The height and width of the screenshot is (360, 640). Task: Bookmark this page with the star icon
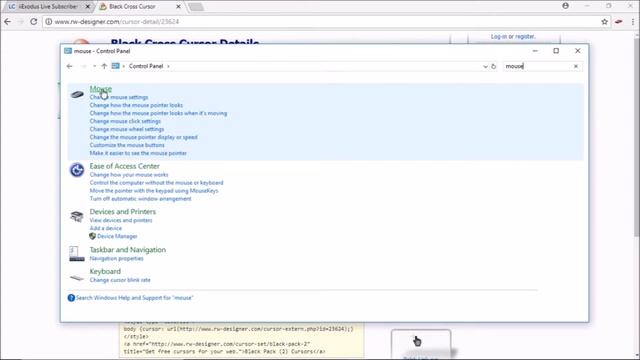coord(604,22)
